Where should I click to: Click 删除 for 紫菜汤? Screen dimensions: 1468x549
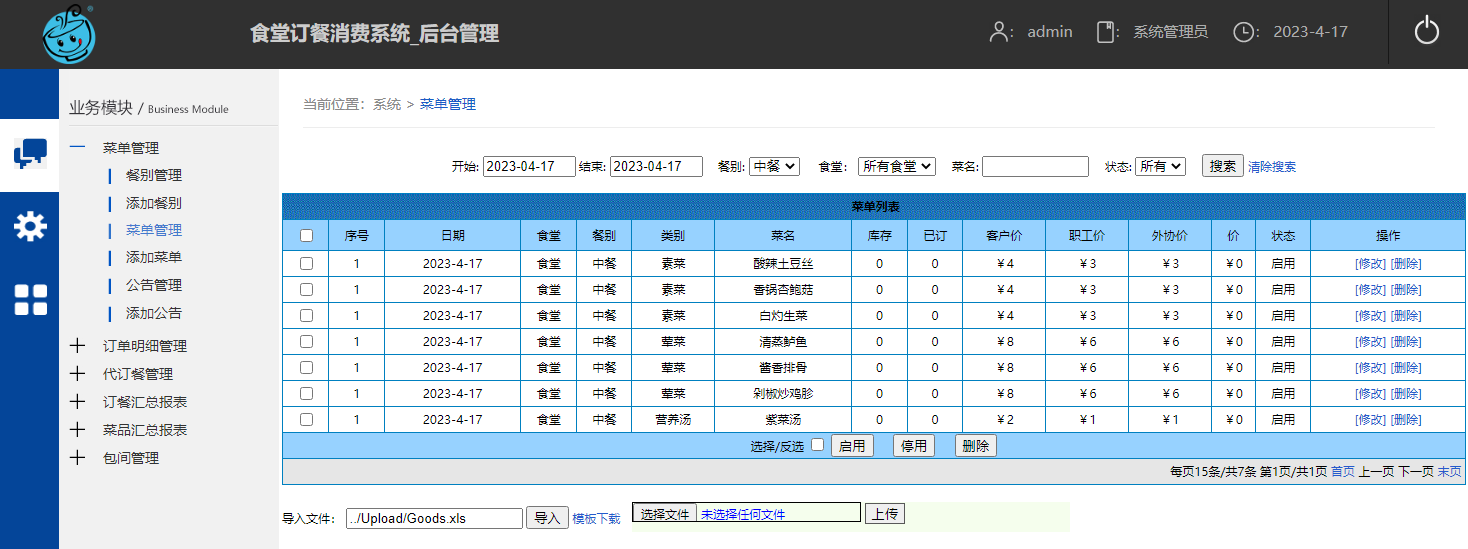point(1406,420)
